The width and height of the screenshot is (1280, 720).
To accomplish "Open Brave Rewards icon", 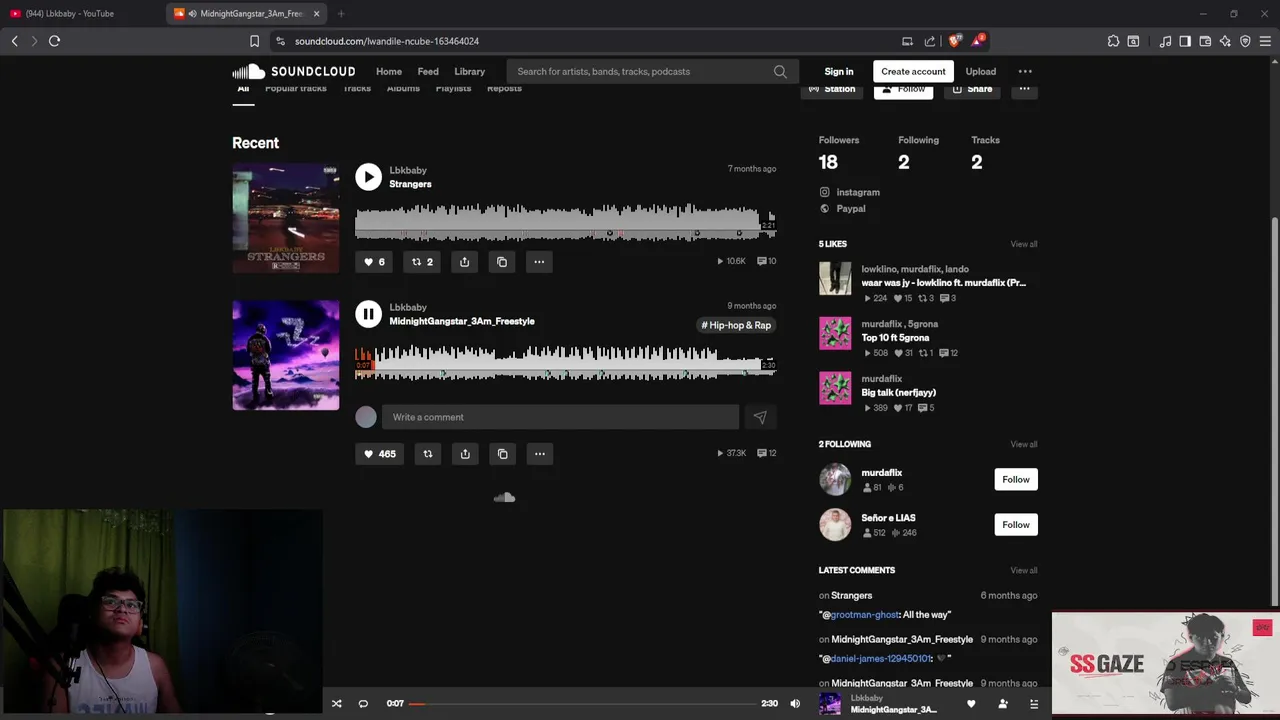I will (x=978, y=41).
